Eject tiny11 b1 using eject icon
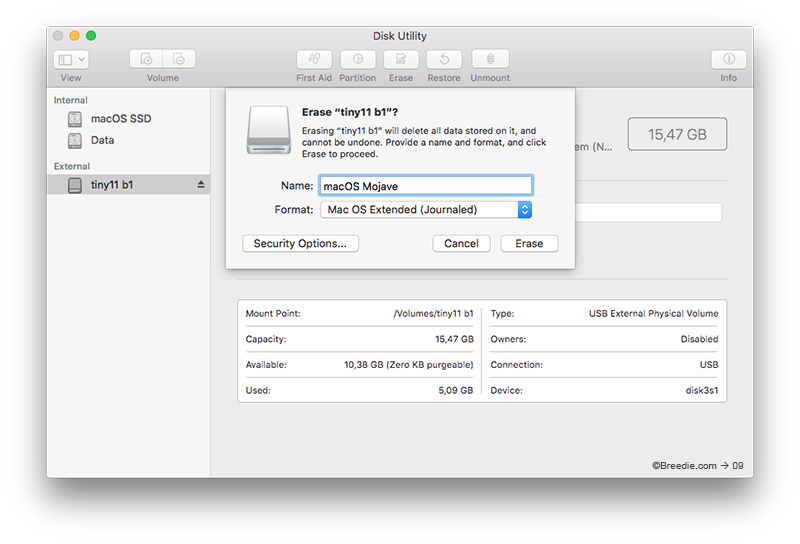800x544 pixels. [201, 185]
